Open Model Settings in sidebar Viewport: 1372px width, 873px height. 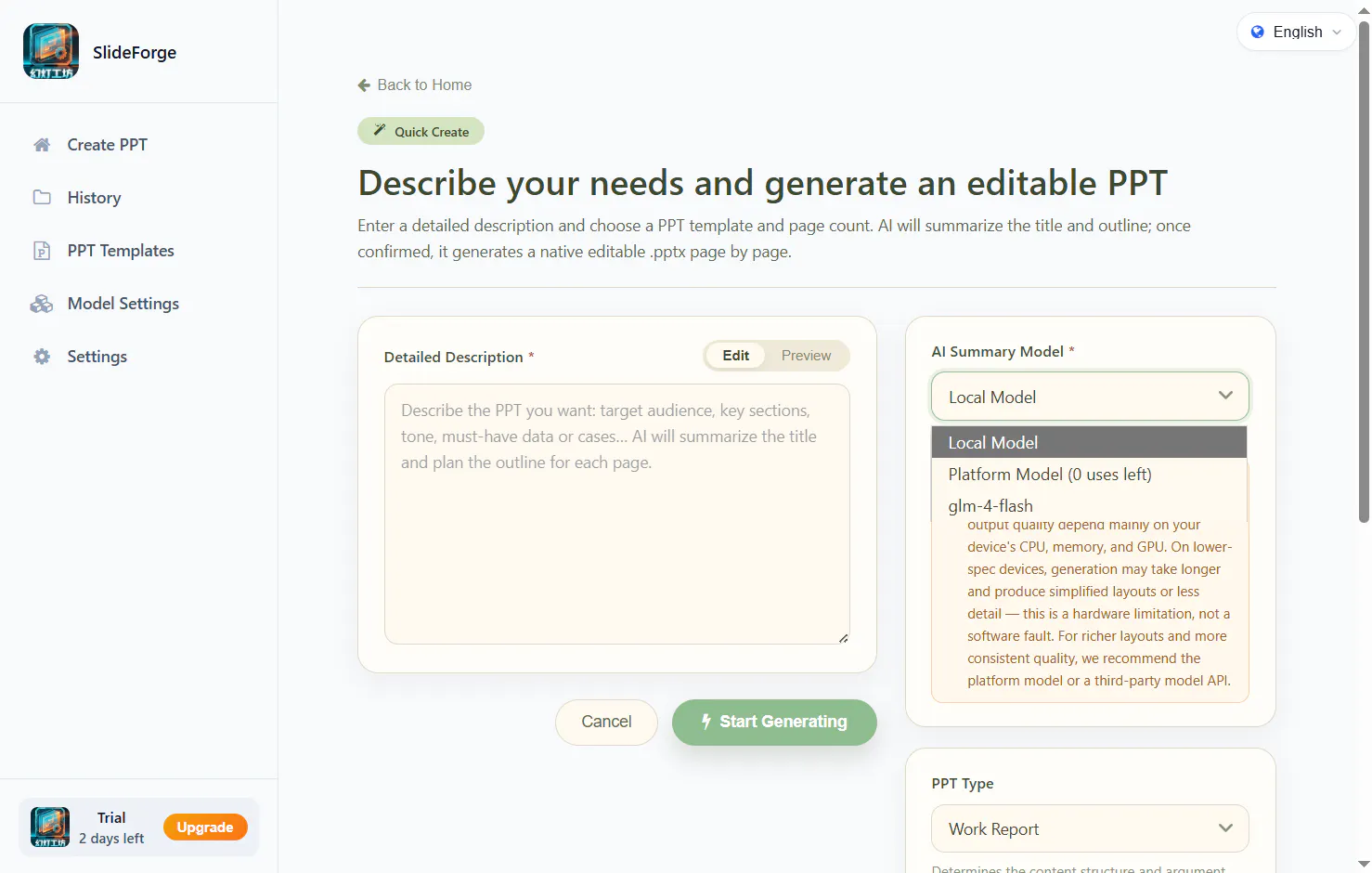[x=123, y=304]
